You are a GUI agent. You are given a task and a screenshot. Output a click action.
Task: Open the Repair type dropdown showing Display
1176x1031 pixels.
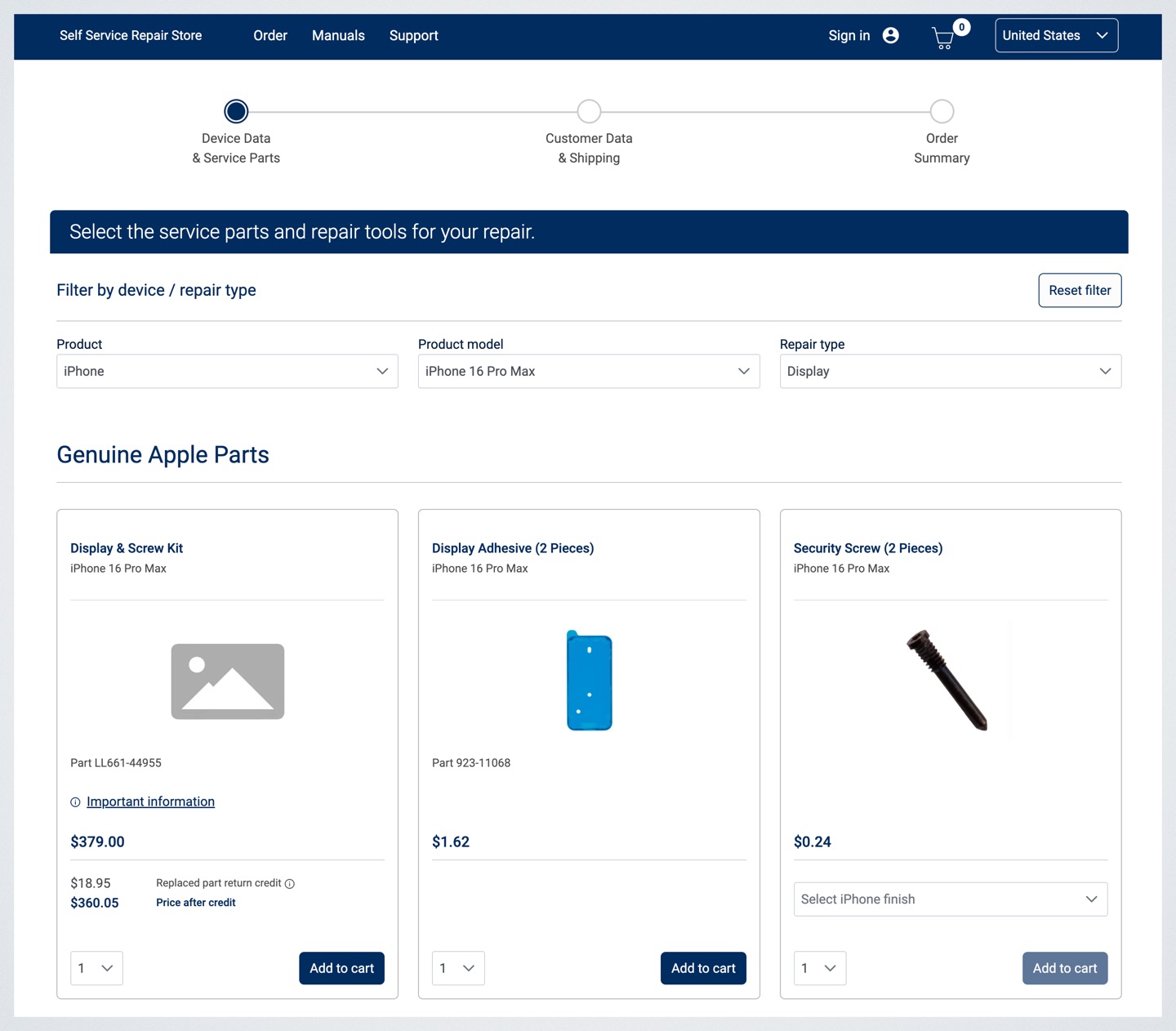tap(951, 371)
